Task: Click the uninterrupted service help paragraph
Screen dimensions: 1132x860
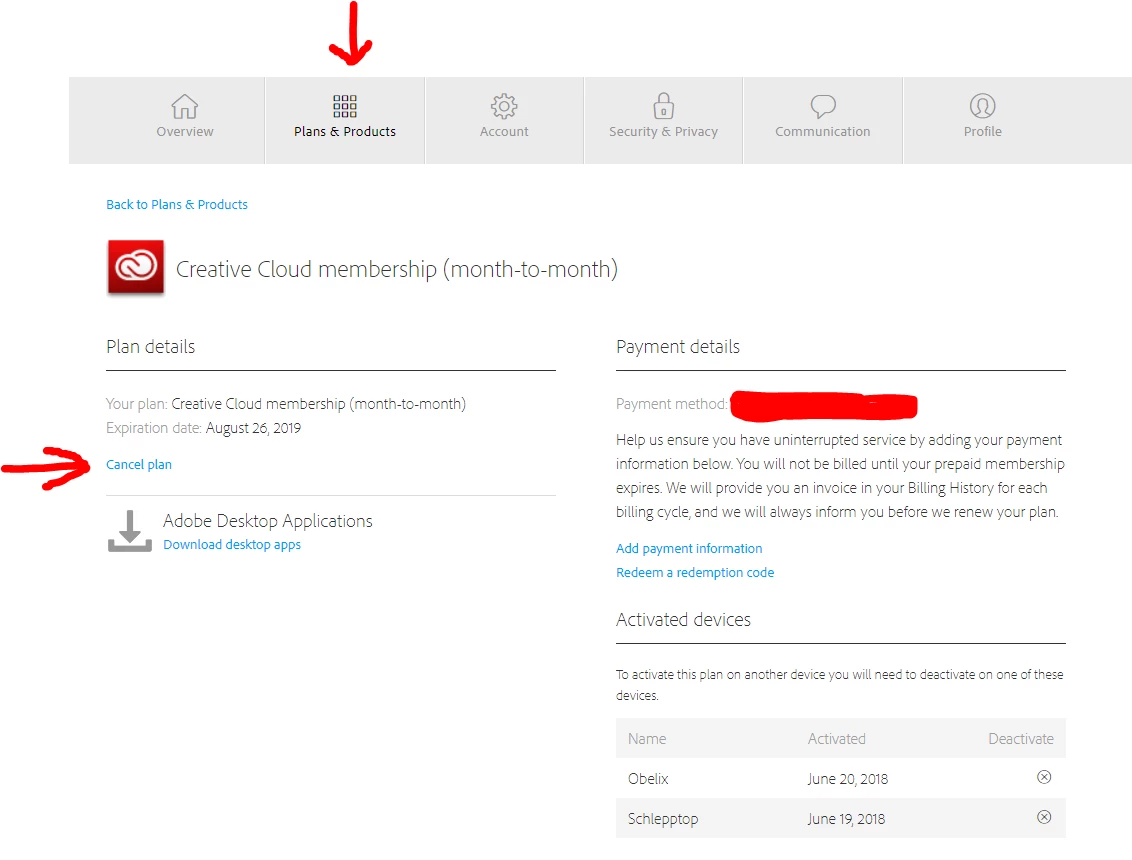Action: click(x=840, y=476)
